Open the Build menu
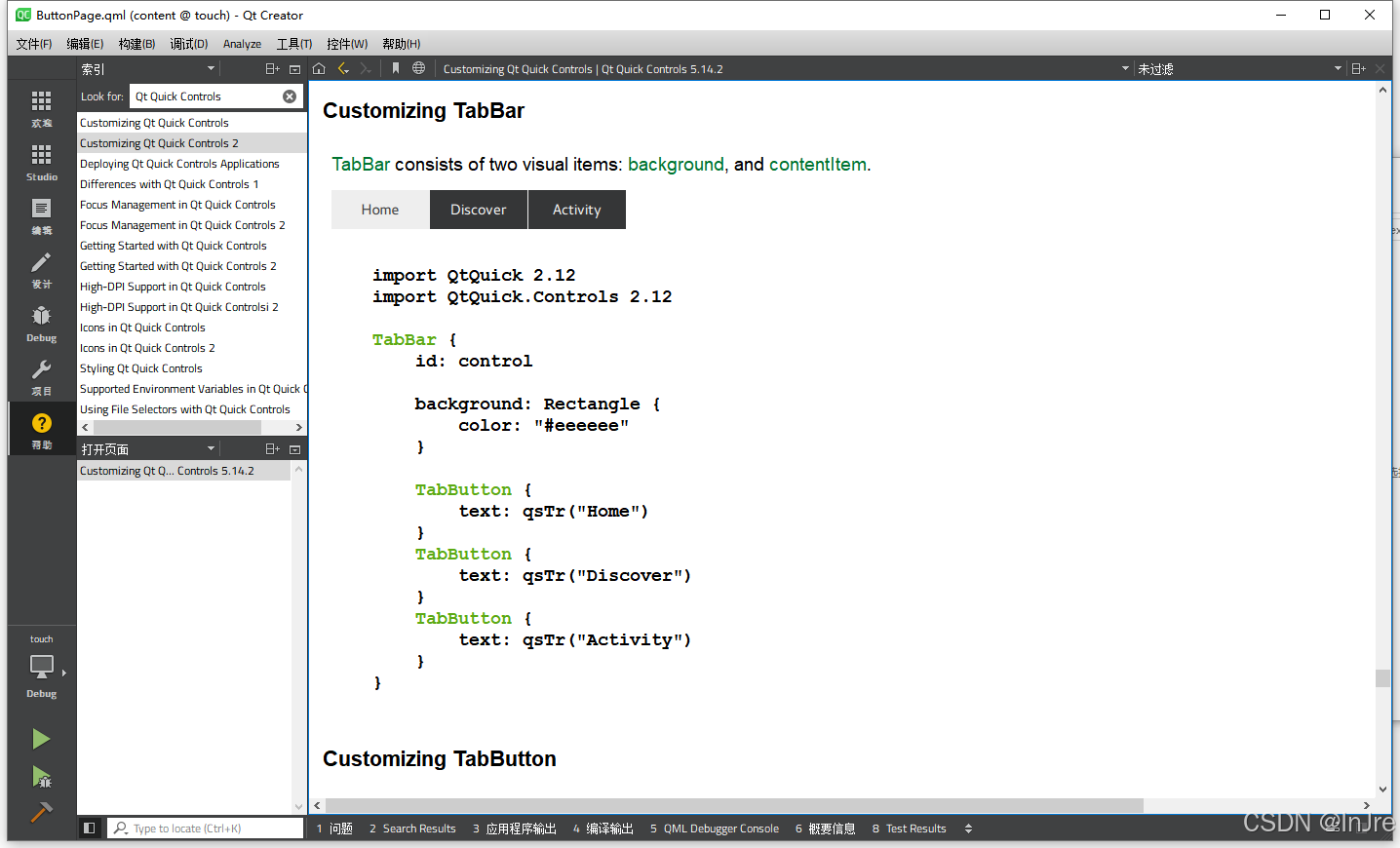The height and width of the screenshot is (848, 1400). (136, 44)
